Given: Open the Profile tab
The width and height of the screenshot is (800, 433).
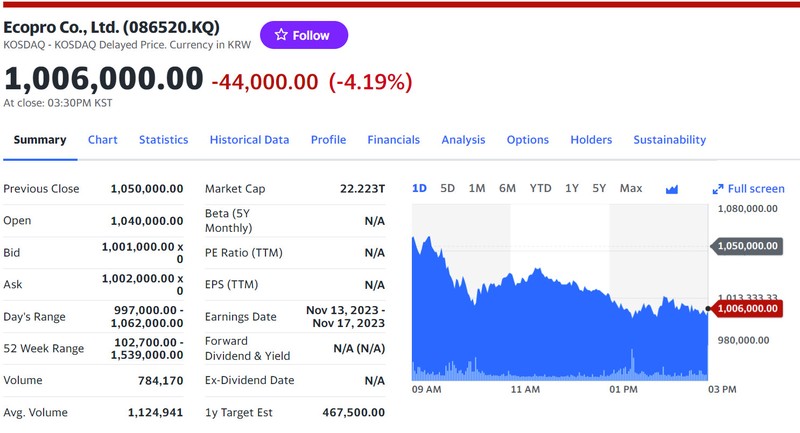Looking at the screenshot, I should pos(328,140).
